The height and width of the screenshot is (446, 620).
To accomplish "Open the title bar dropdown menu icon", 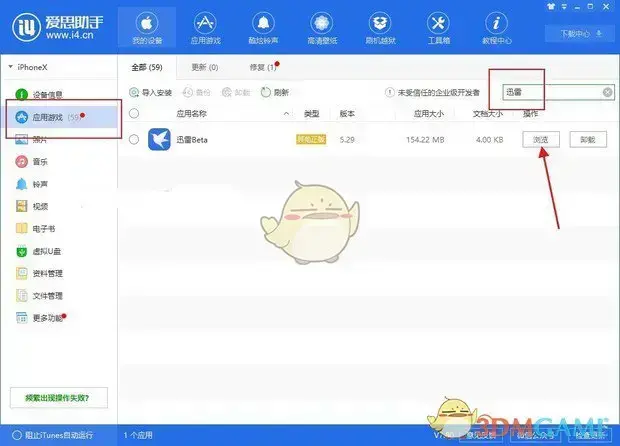I will point(564,6).
